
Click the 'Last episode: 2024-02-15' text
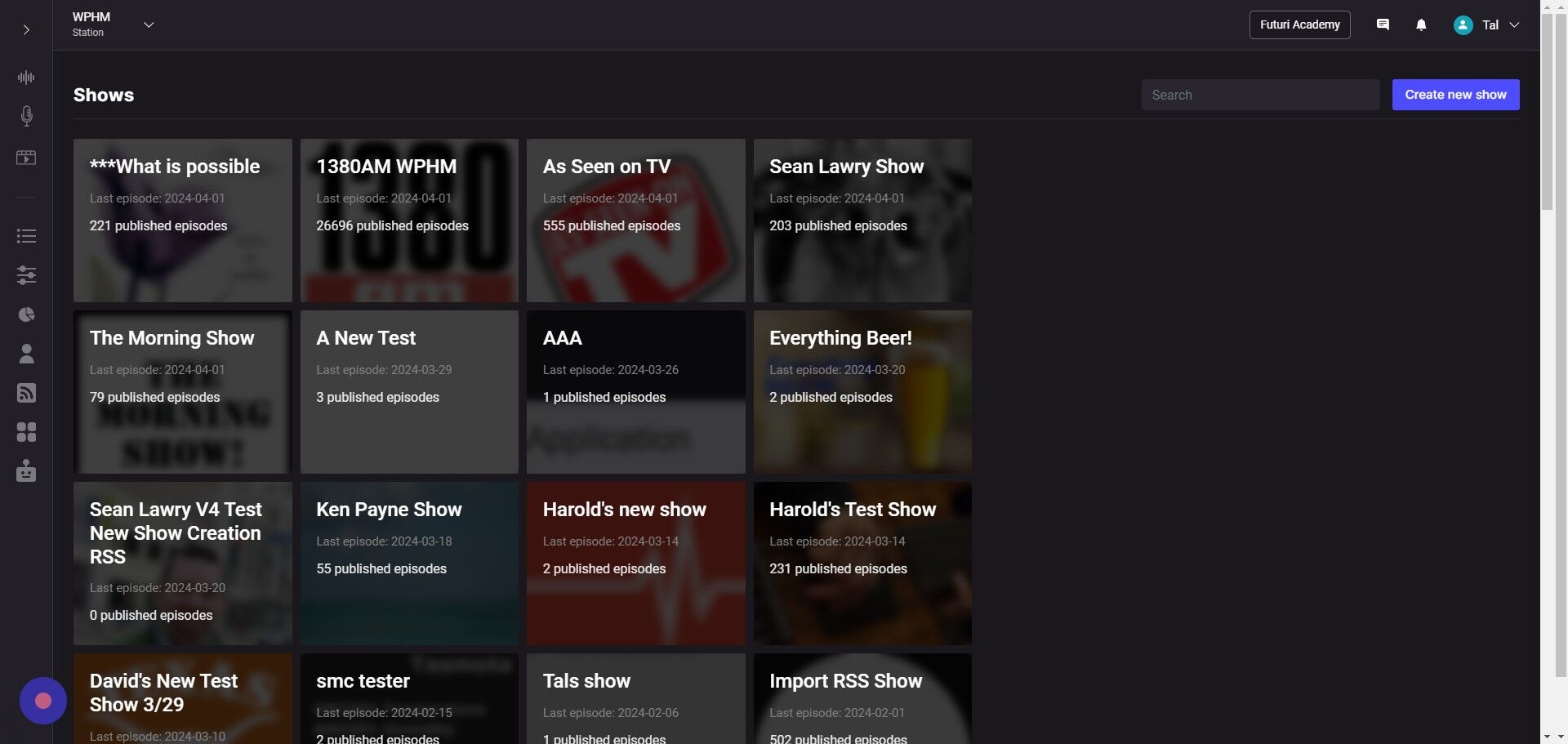pyautogui.click(x=384, y=713)
